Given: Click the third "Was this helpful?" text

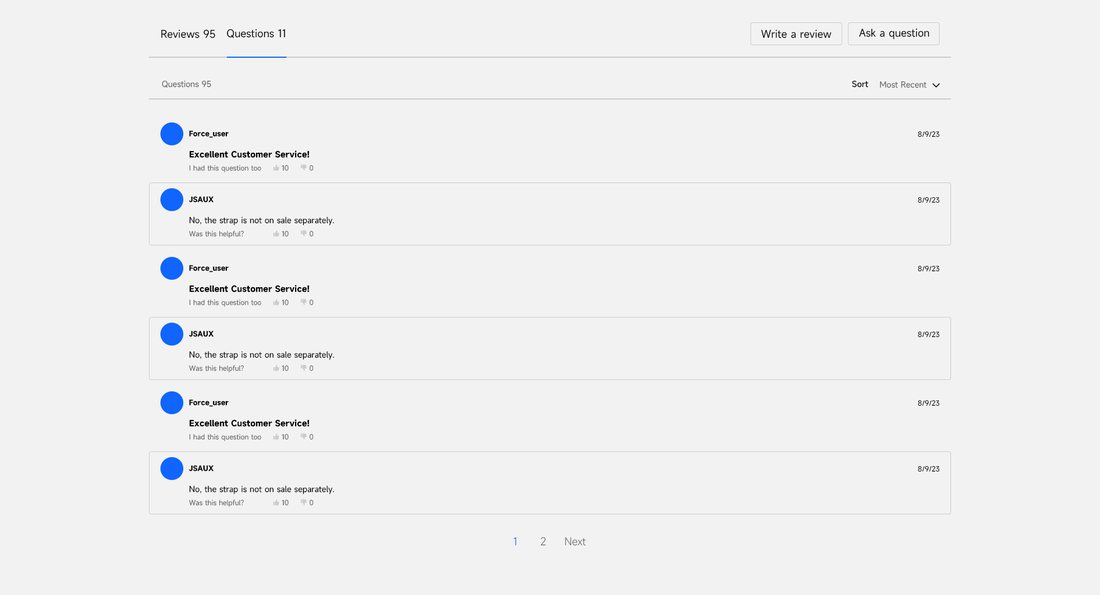Looking at the screenshot, I should pos(216,503).
